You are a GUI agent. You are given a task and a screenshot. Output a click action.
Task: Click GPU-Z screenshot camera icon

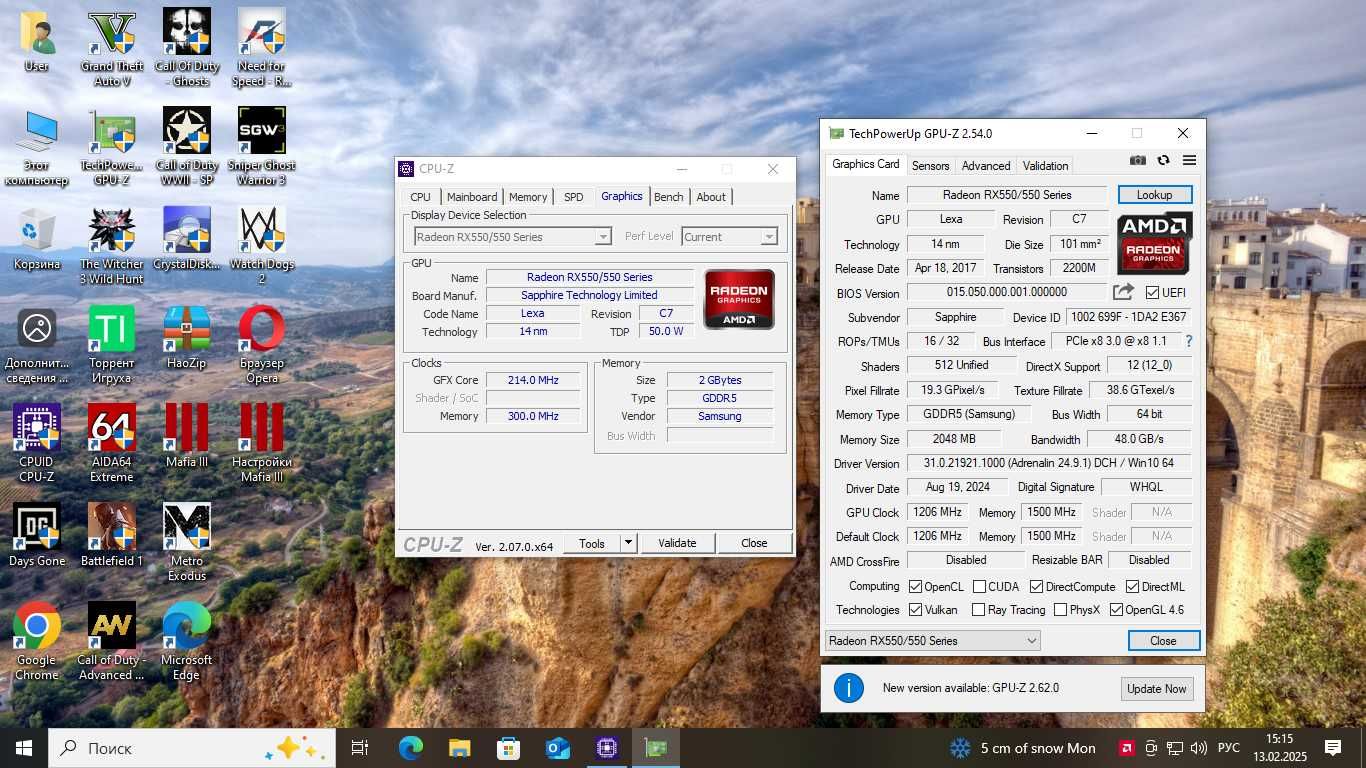pyautogui.click(x=1138, y=160)
